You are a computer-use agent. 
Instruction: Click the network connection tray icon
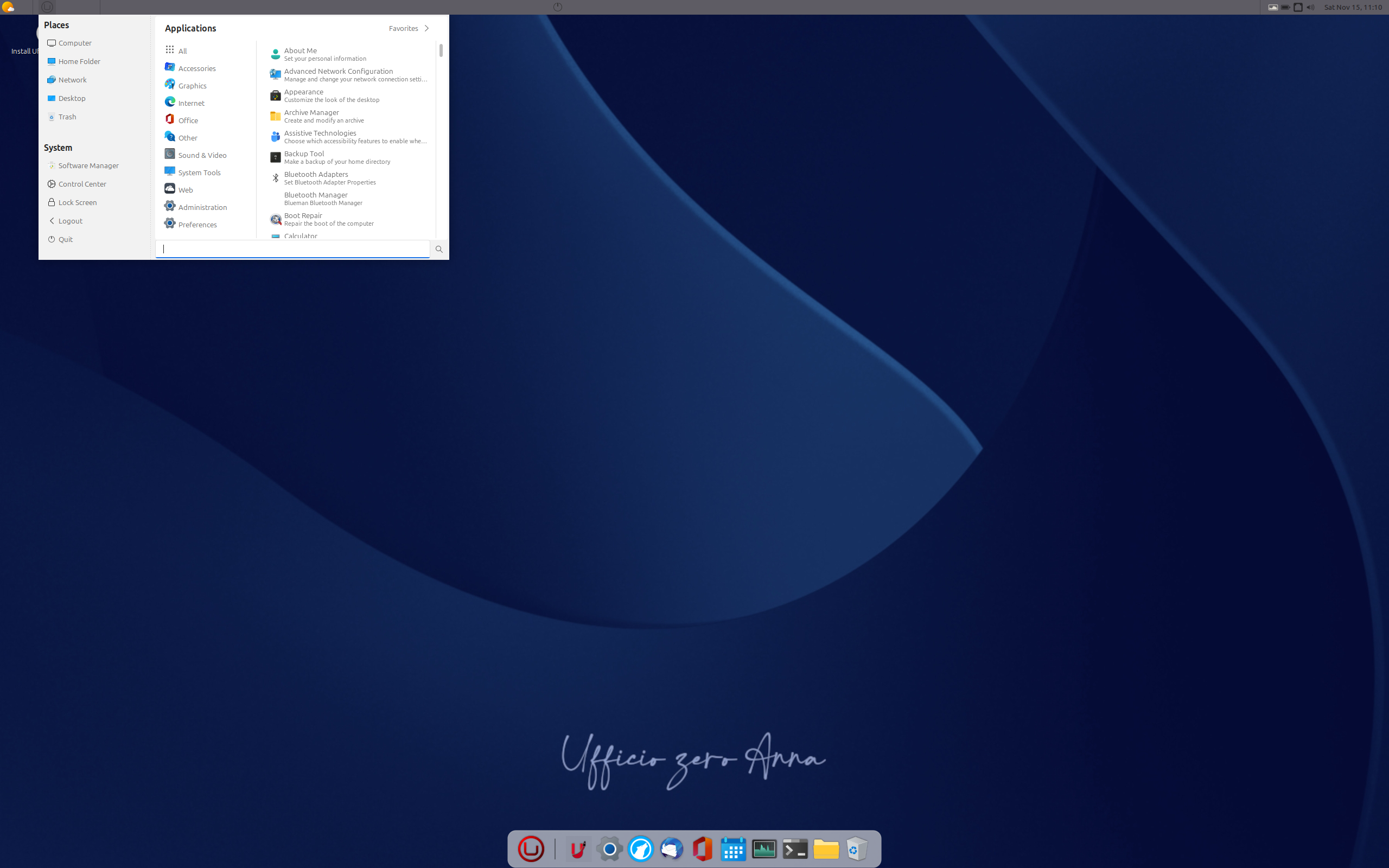click(1298, 7)
